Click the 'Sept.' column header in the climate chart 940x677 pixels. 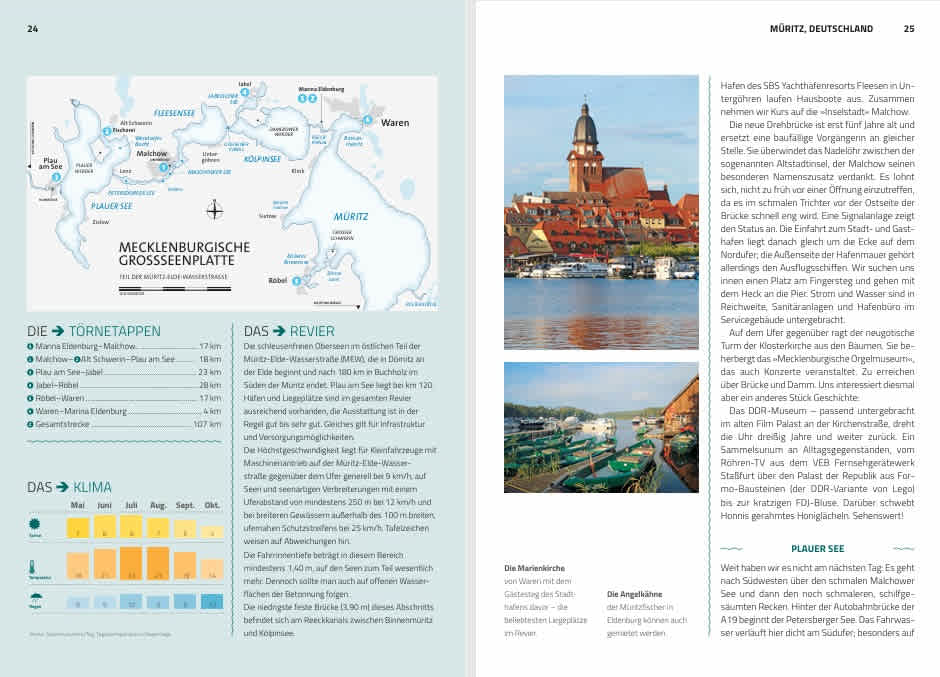[x=185, y=506]
